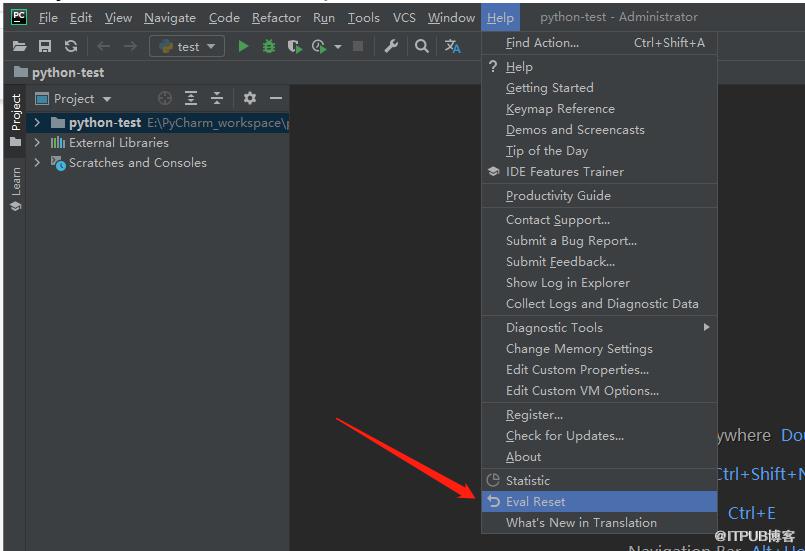Open Change Memory Settings

[599, 349]
